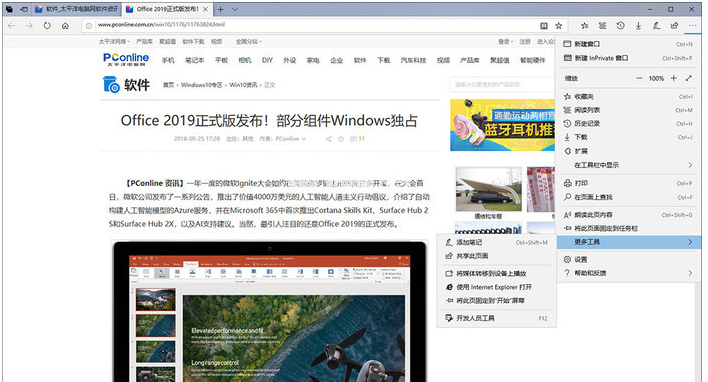
Task: Open the DIY navigation link
Action: 267,60
